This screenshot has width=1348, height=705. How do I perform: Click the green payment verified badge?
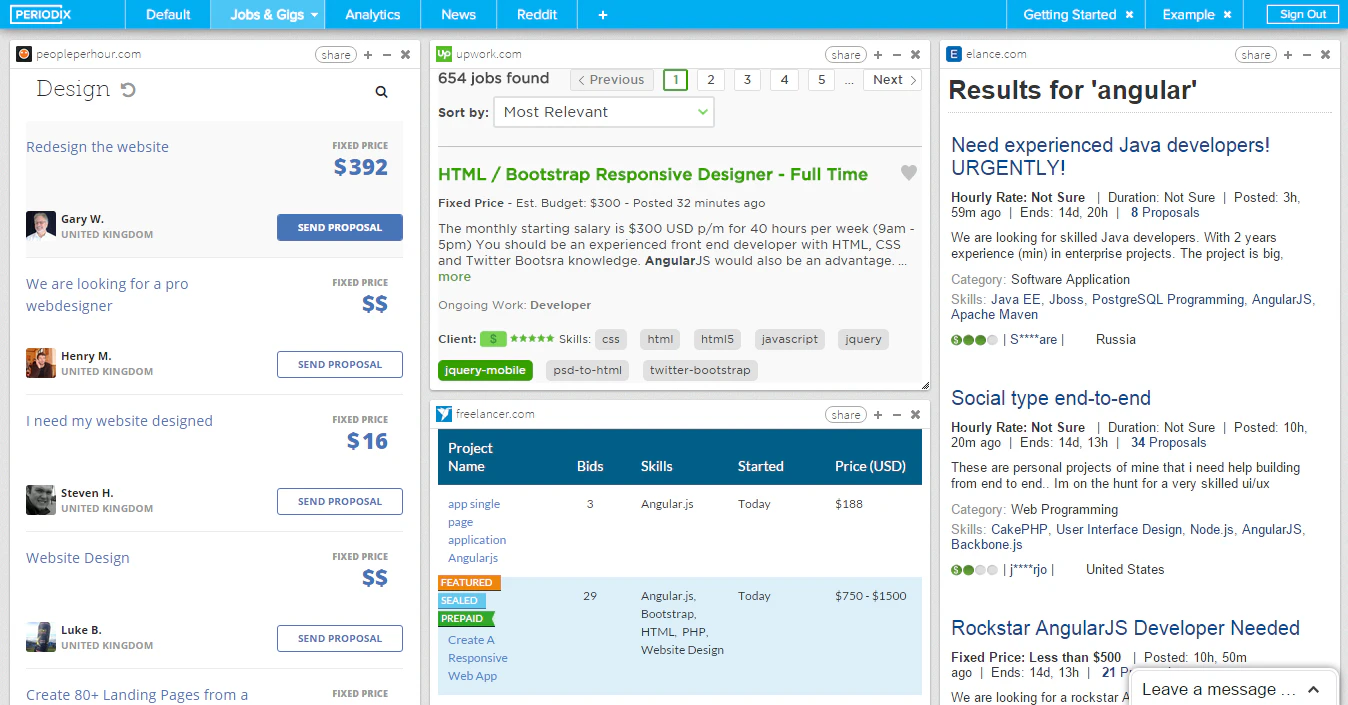pyautogui.click(x=493, y=339)
